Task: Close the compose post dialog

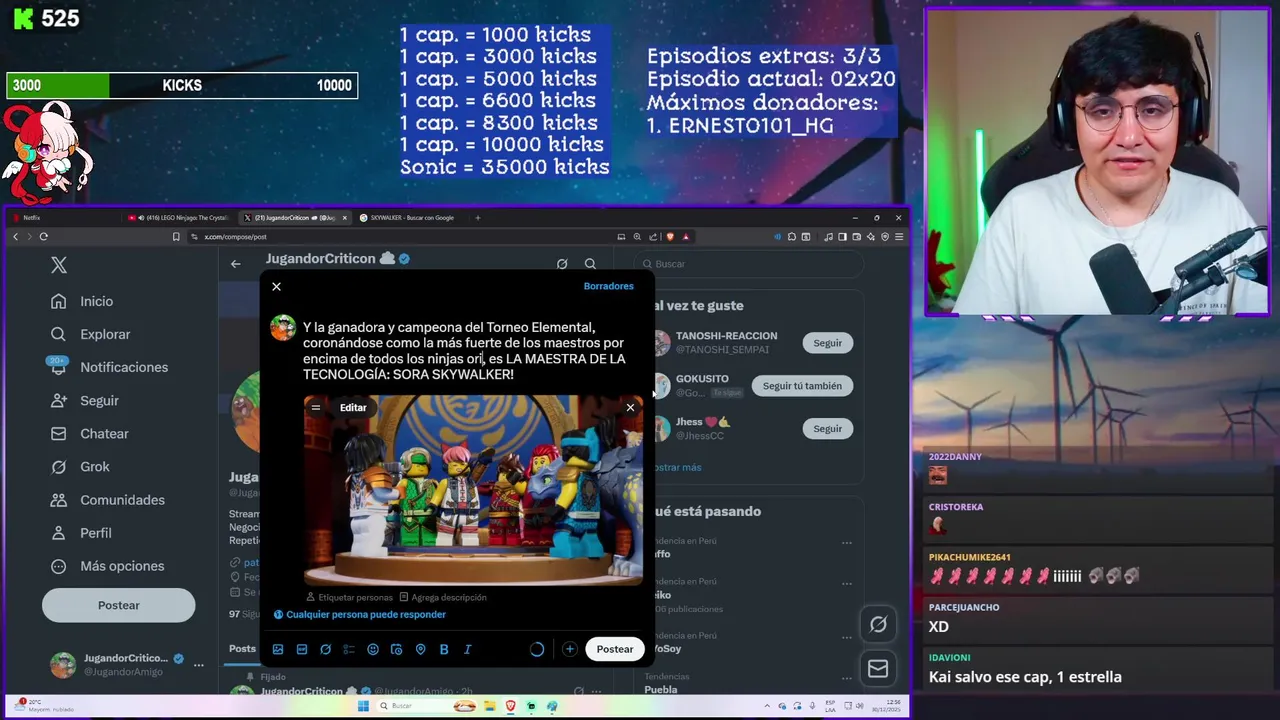Action: [x=276, y=287]
